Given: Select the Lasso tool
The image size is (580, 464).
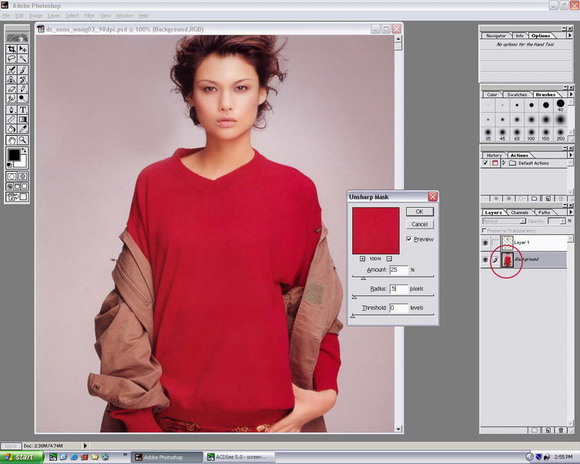Looking at the screenshot, I should (11, 58).
